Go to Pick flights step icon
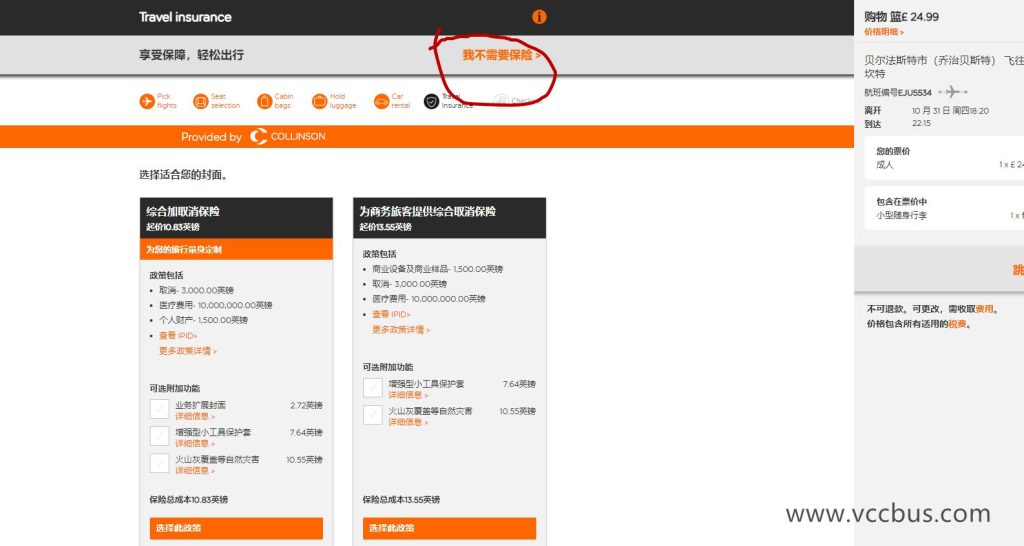The height and width of the screenshot is (546, 1024). [147, 101]
